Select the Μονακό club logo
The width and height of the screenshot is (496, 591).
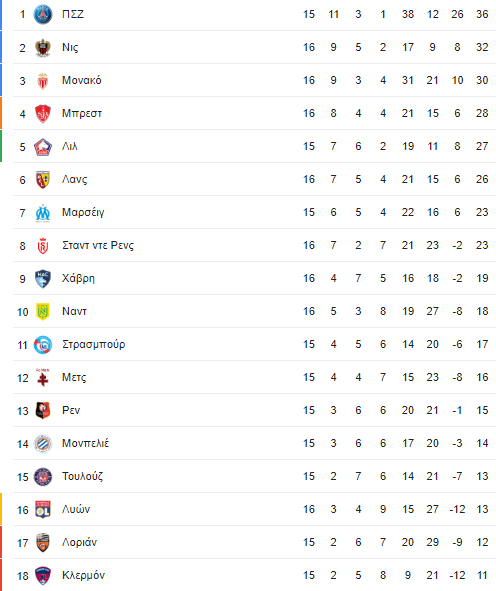coord(43,80)
